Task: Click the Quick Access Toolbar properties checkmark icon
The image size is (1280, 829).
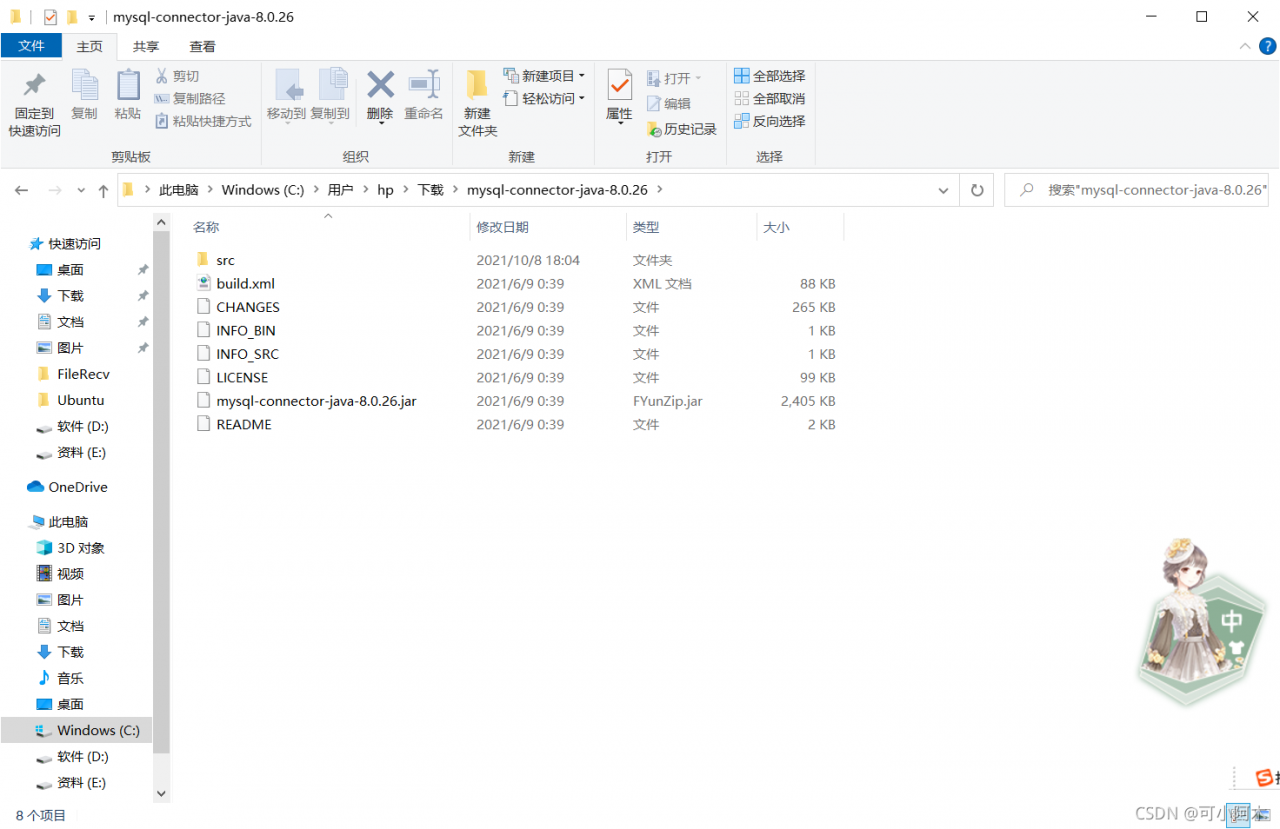Action: (50, 17)
